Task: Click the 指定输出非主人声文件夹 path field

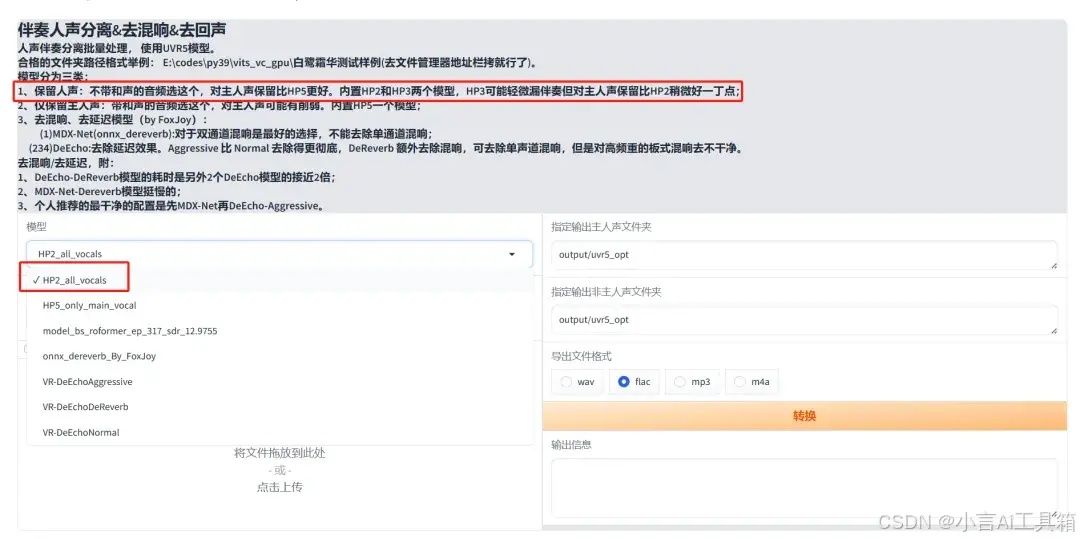Action: coord(804,320)
